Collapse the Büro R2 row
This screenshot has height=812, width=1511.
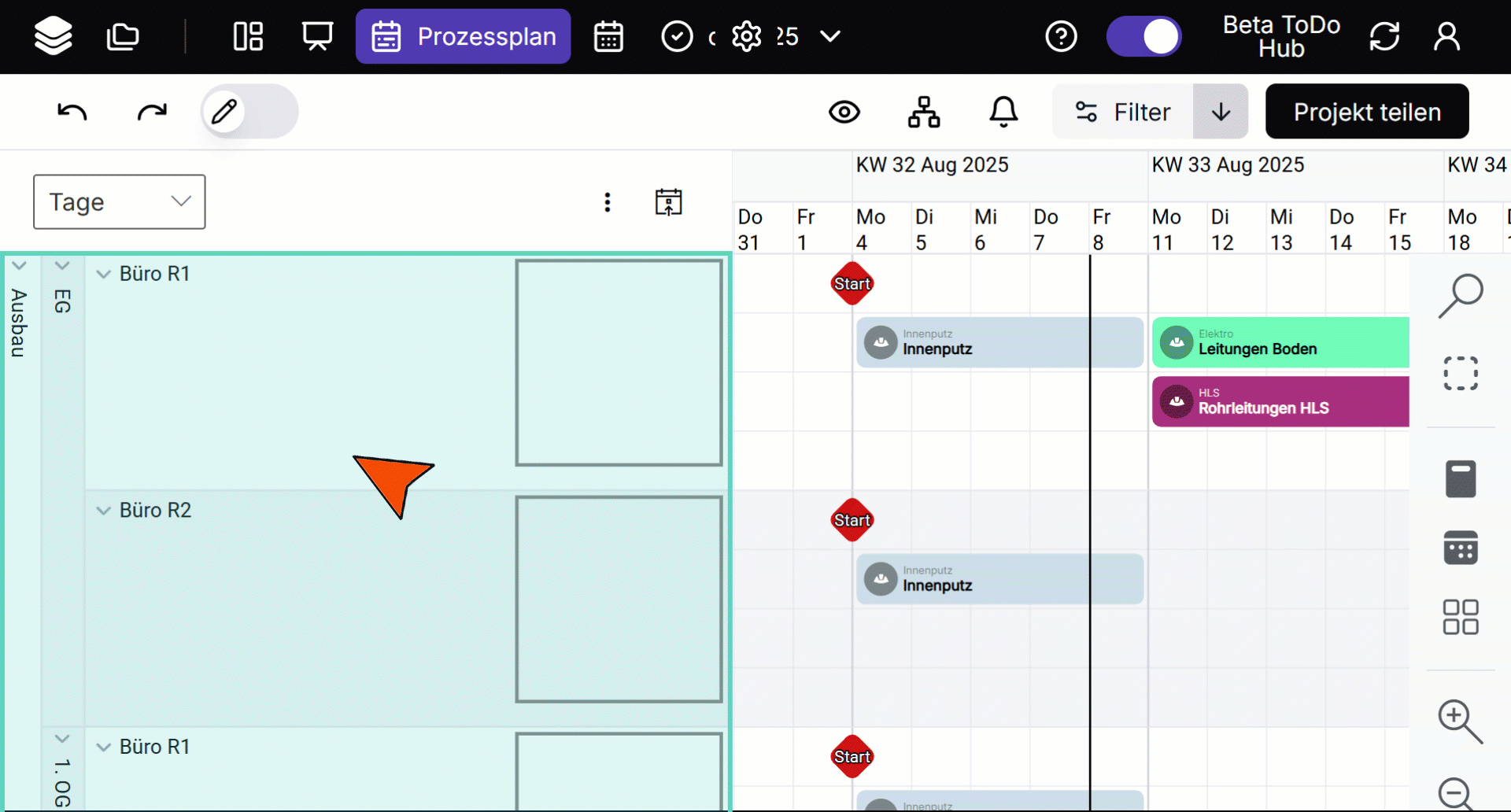(103, 511)
